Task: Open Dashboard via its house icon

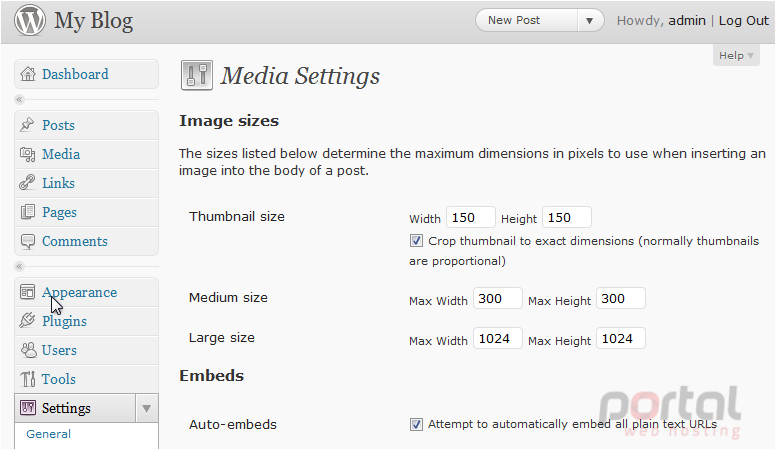Action: (x=28, y=74)
